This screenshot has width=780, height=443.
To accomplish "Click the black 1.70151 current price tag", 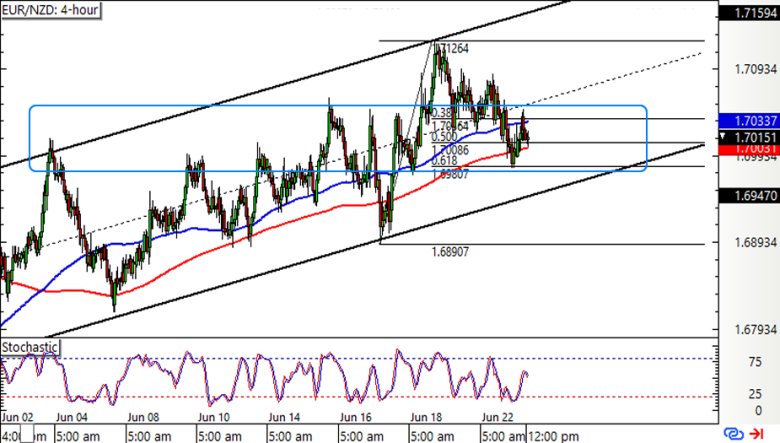I will pos(749,137).
